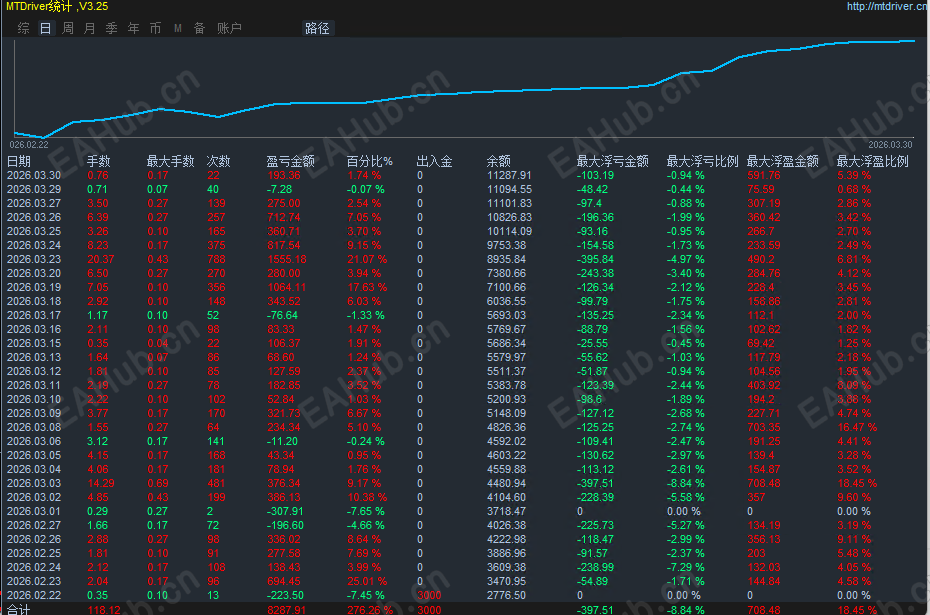The height and width of the screenshot is (615, 930).
Task: Click the 次数 column header
Action: [x=218, y=161]
